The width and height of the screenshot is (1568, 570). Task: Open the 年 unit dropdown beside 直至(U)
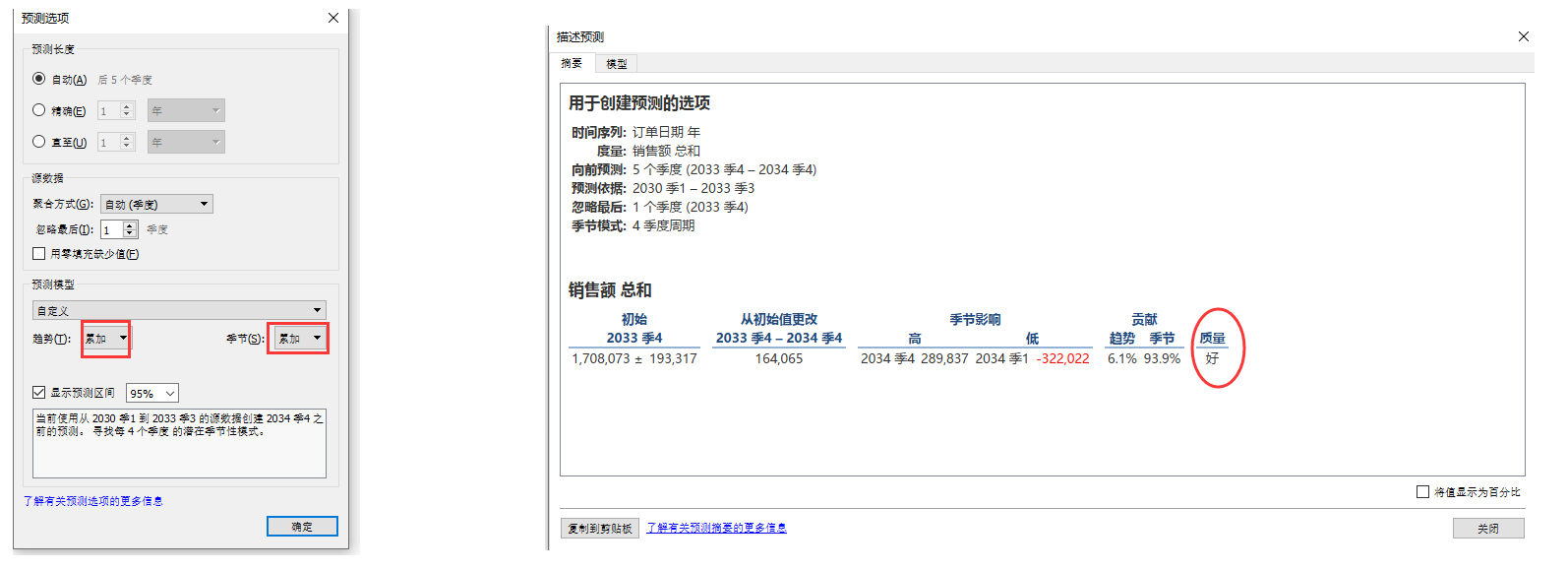186,142
